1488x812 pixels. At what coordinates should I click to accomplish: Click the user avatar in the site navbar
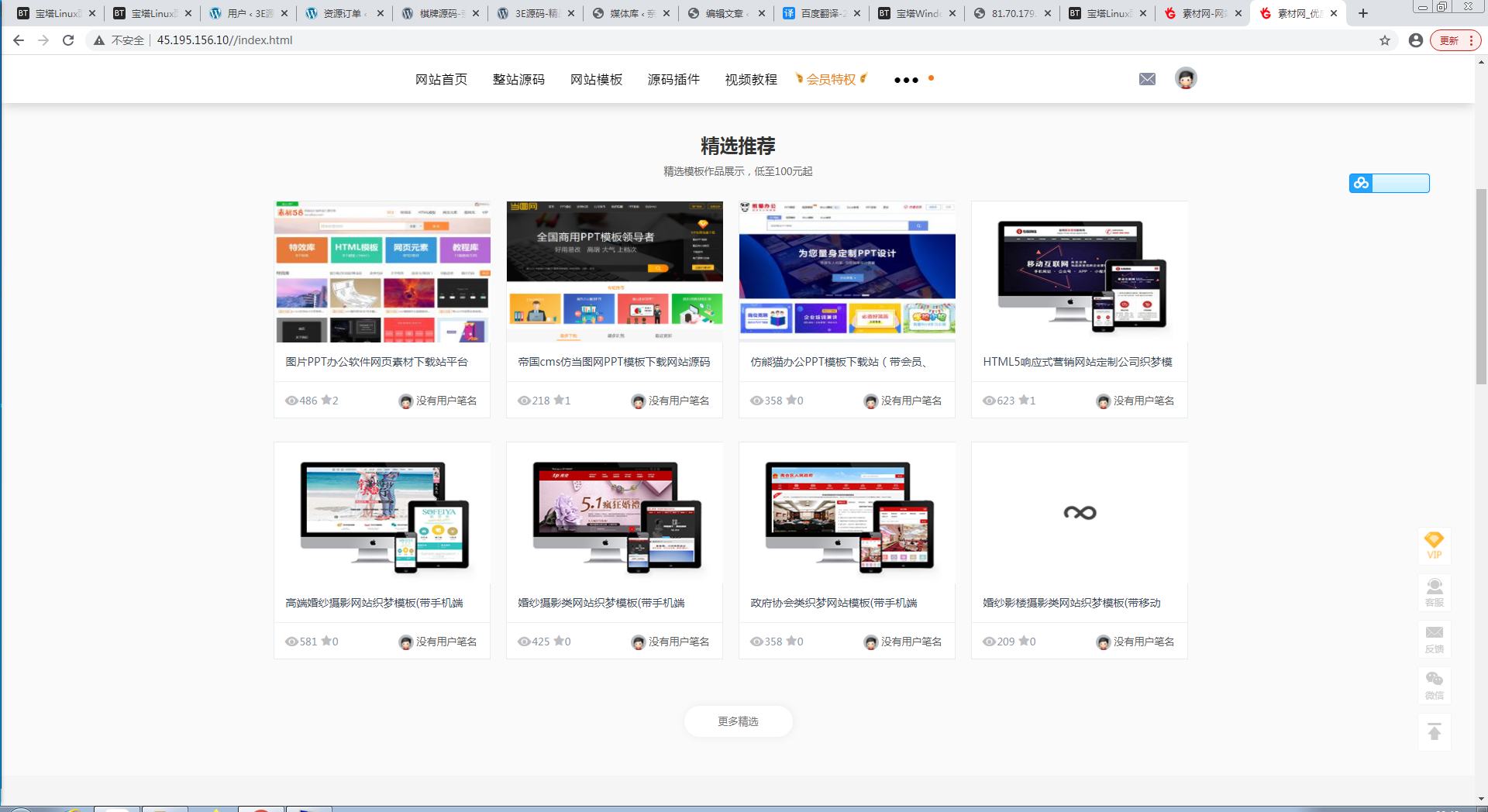pos(1186,78)
